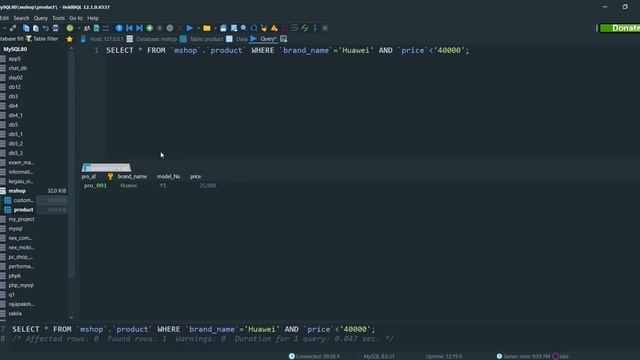Select the chat_db database in tree
The height and width of the screenshot is (360, 640).
[x=18, y=68]
